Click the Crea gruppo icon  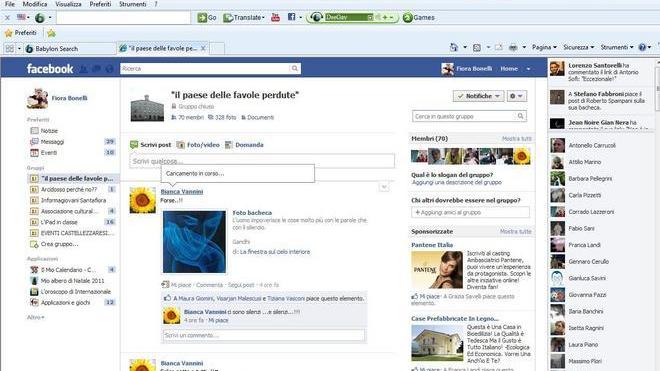[x=35, y=244]
